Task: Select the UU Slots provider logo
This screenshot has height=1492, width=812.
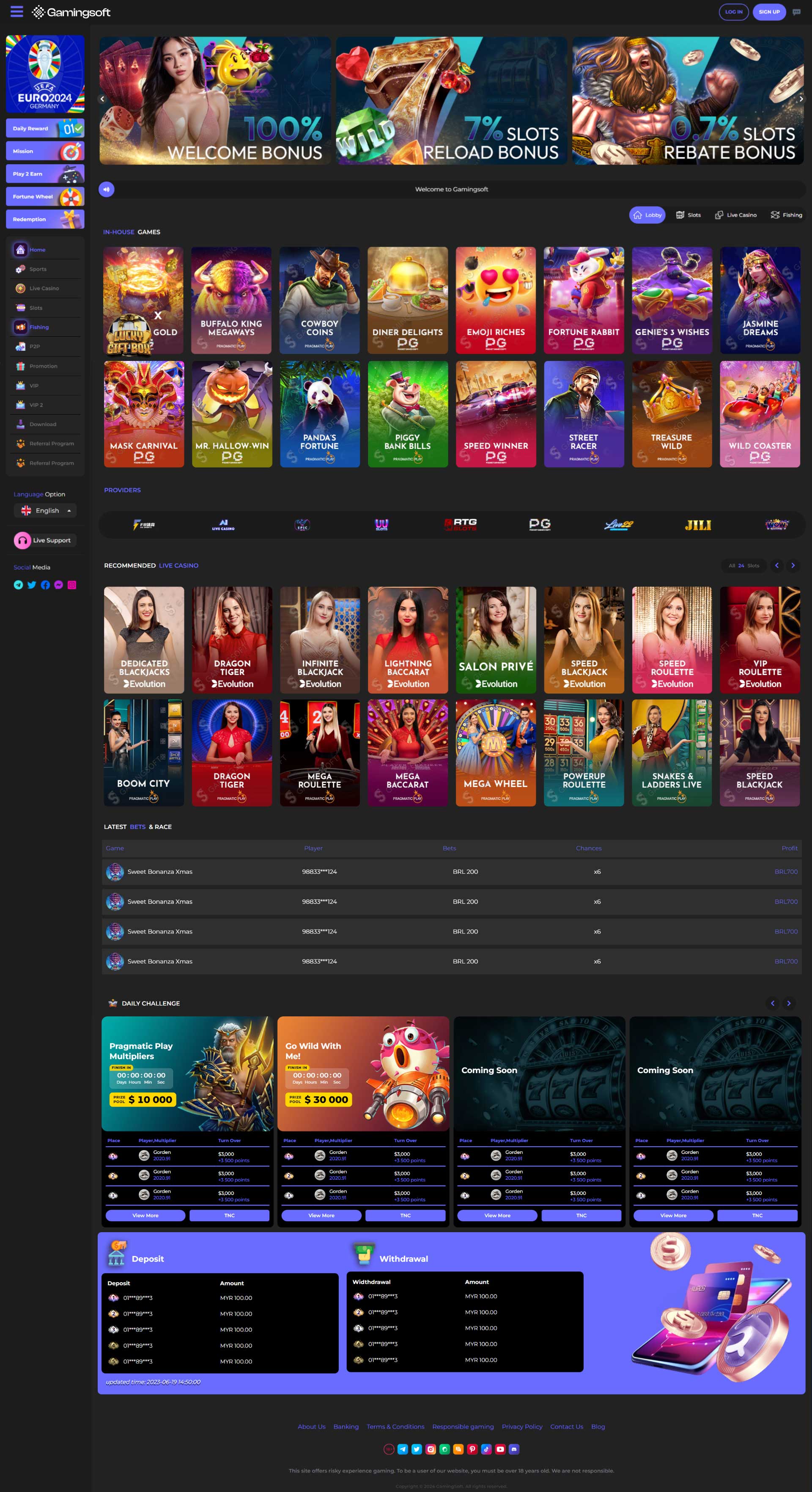Action: click(x=381, y=525)
